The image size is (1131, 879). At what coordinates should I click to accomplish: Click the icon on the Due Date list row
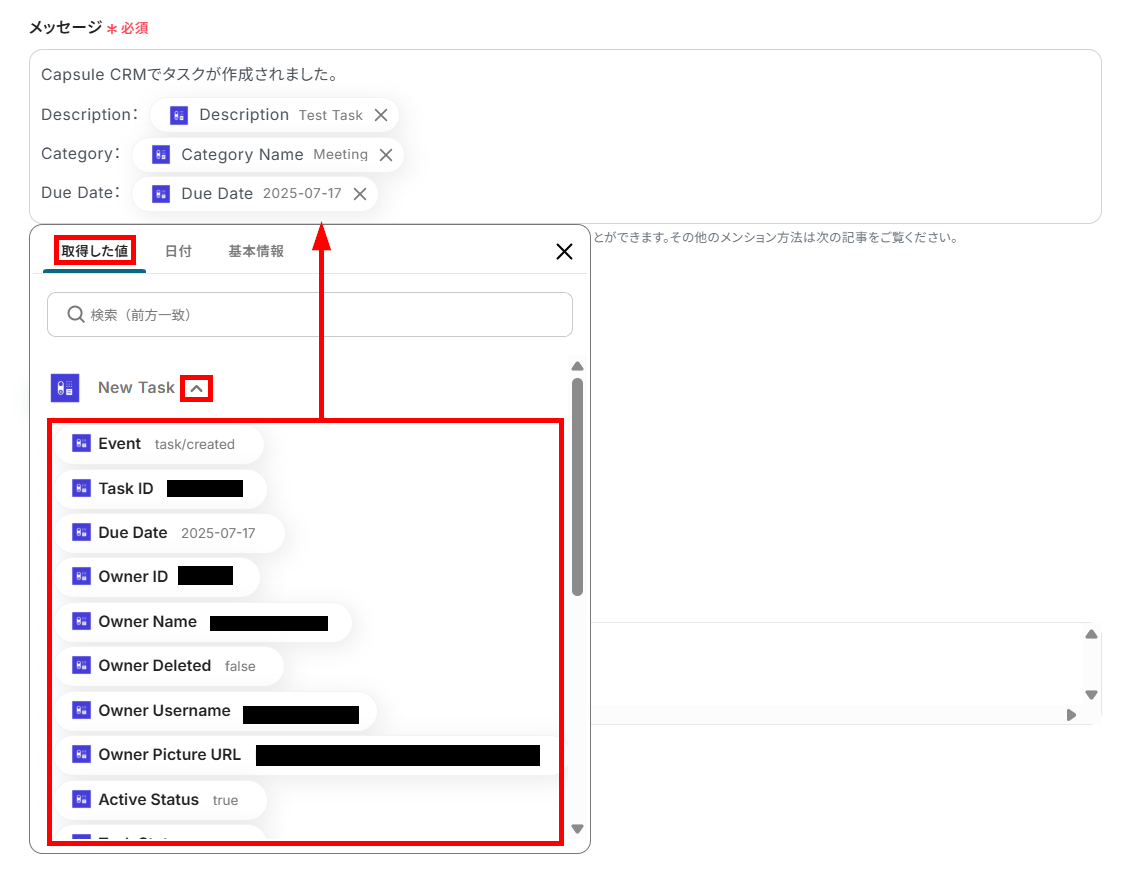(82, 532)
